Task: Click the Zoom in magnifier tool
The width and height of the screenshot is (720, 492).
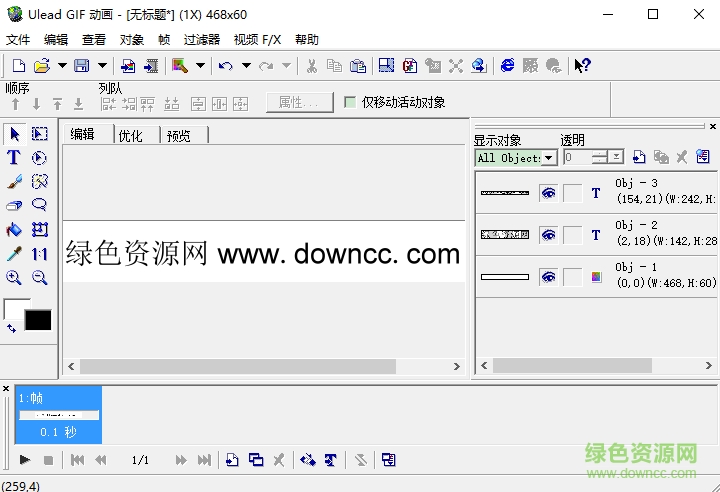Action: (14, 277)
